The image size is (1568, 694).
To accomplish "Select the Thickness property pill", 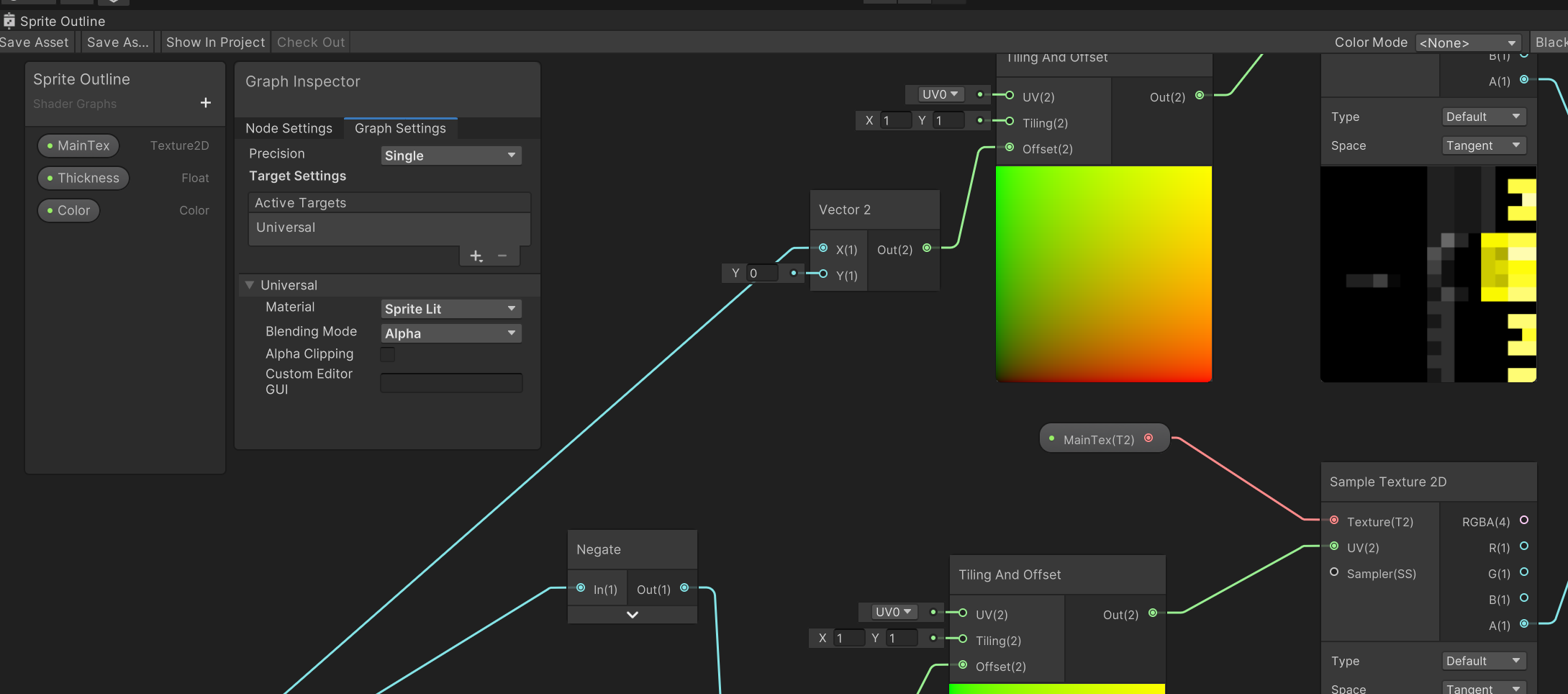I will (83, 178).
